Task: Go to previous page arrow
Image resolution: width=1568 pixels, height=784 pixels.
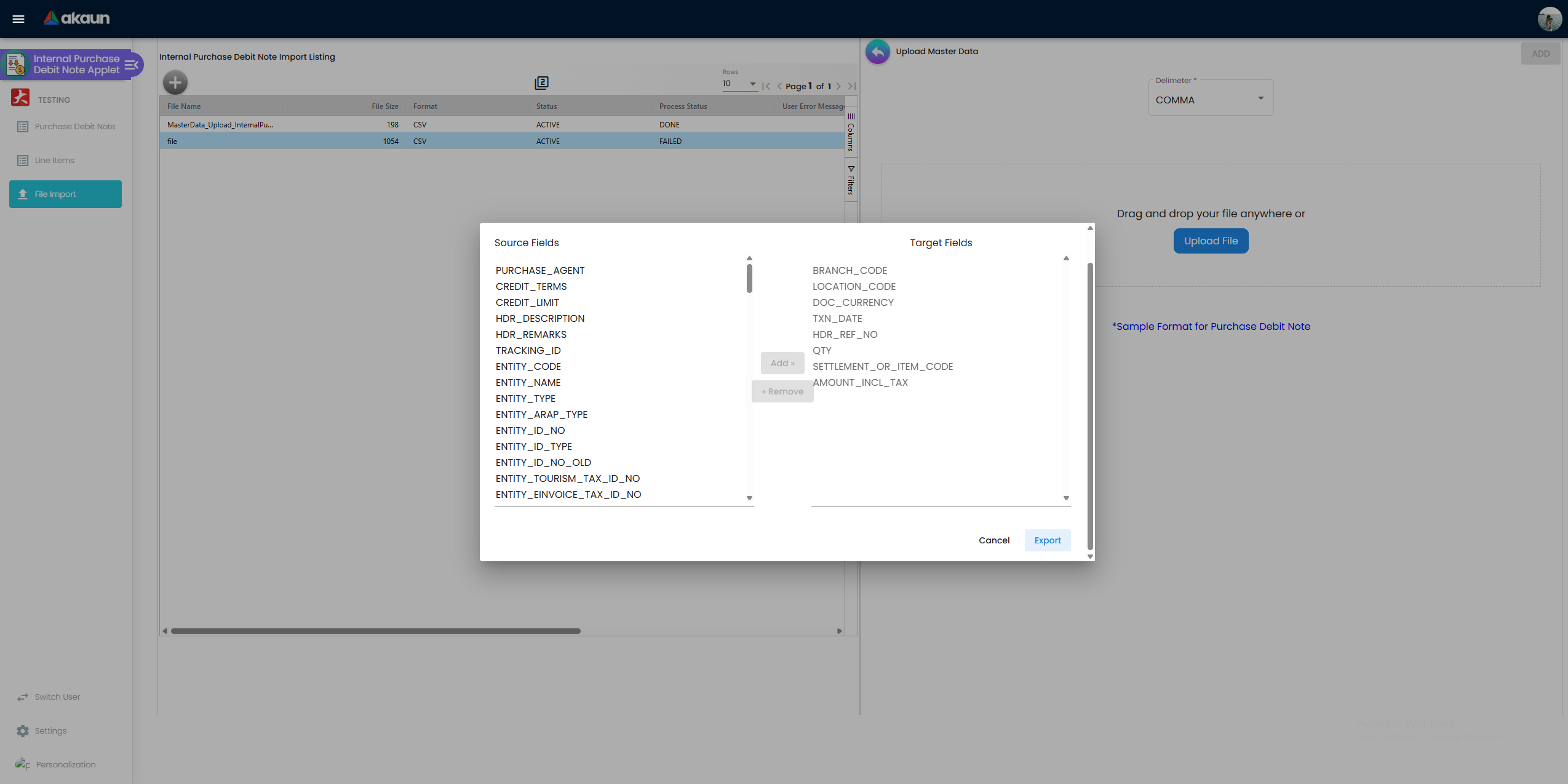Action: click(779, 86)
